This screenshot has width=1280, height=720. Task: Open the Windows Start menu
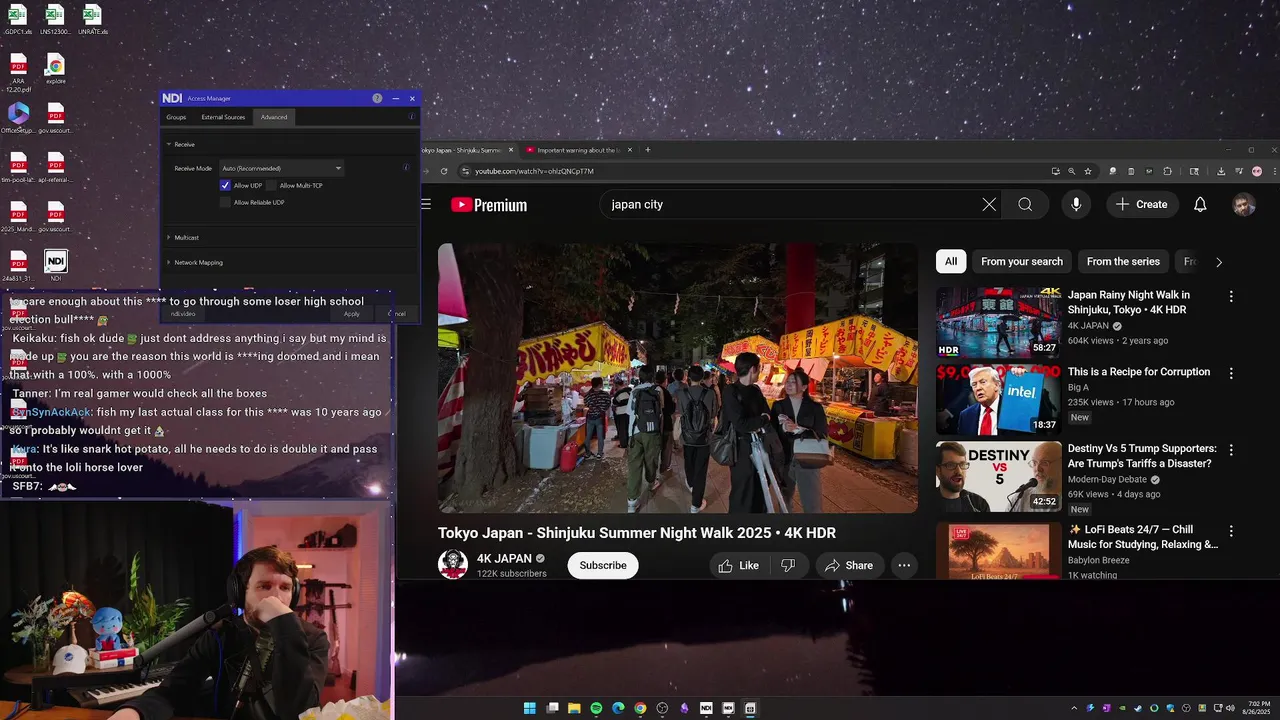point(530,708)
